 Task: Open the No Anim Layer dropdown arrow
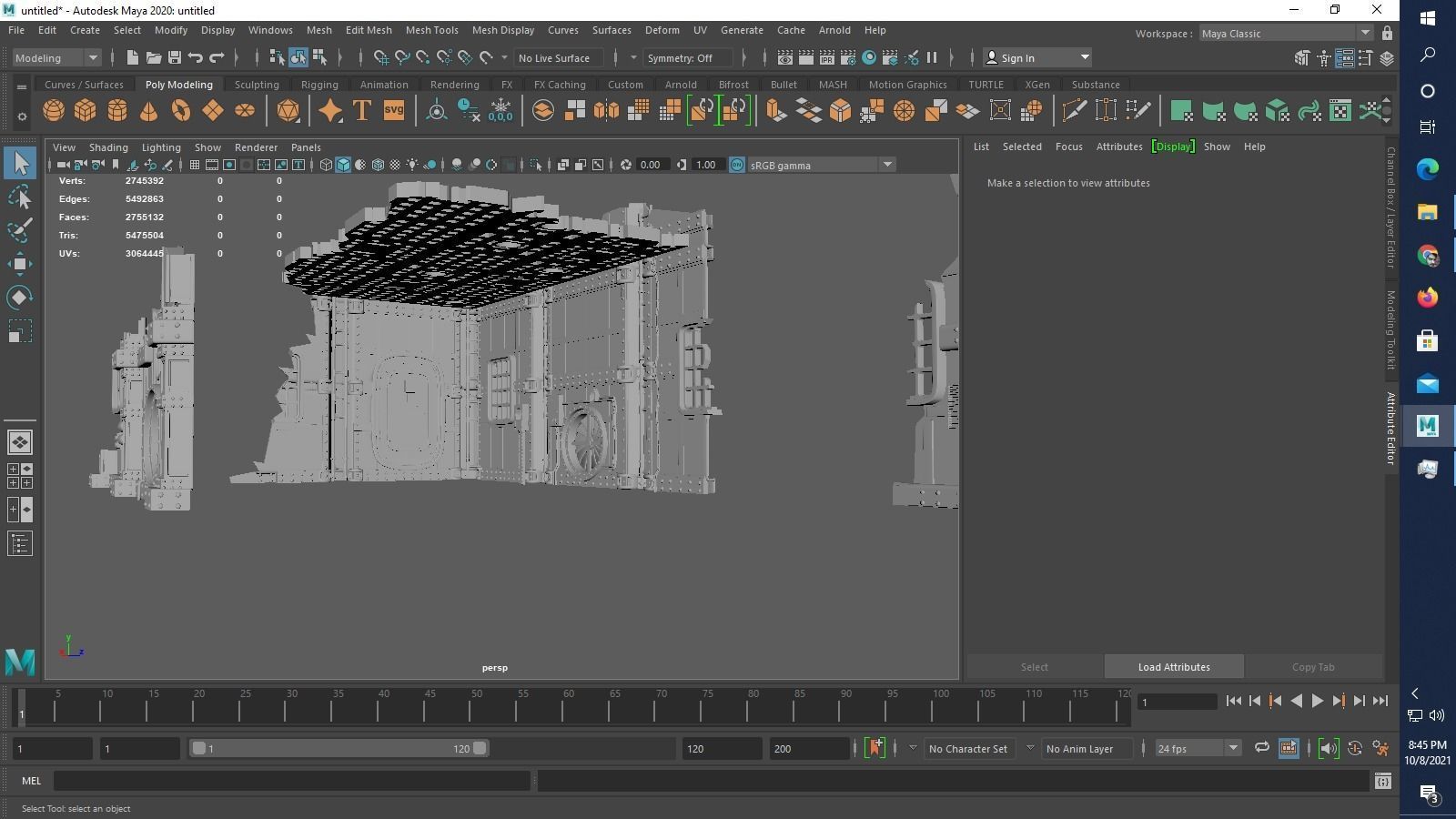[x=1030, y=748]
